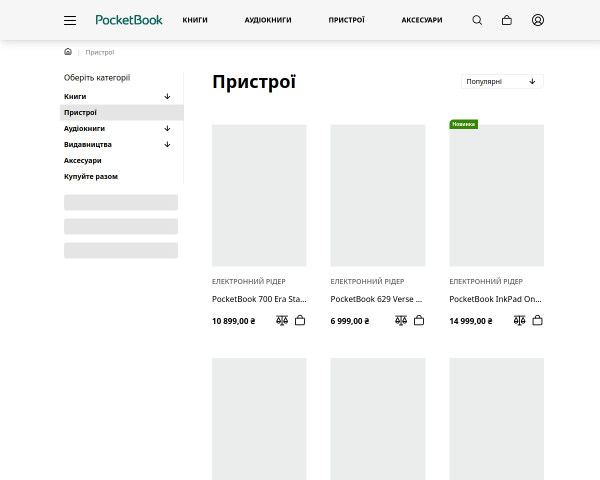Expand the Видавництва category arrow
Screen dimensions: 600x480
pyautogui.click(x=167, y=145)
